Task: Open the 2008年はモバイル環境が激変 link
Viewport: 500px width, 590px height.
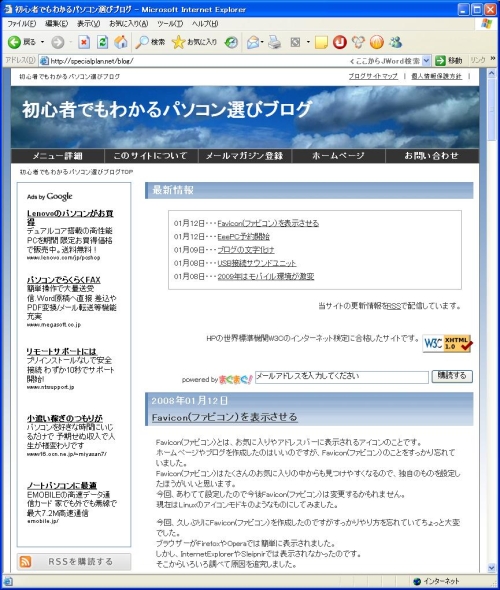Action: pyautogui.click(x=266, y=277)
